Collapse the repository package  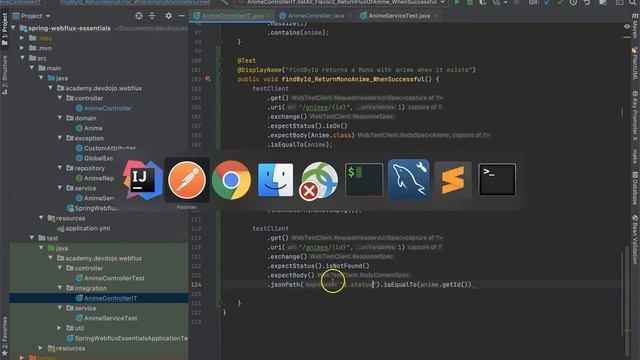[x=60, y=168]
